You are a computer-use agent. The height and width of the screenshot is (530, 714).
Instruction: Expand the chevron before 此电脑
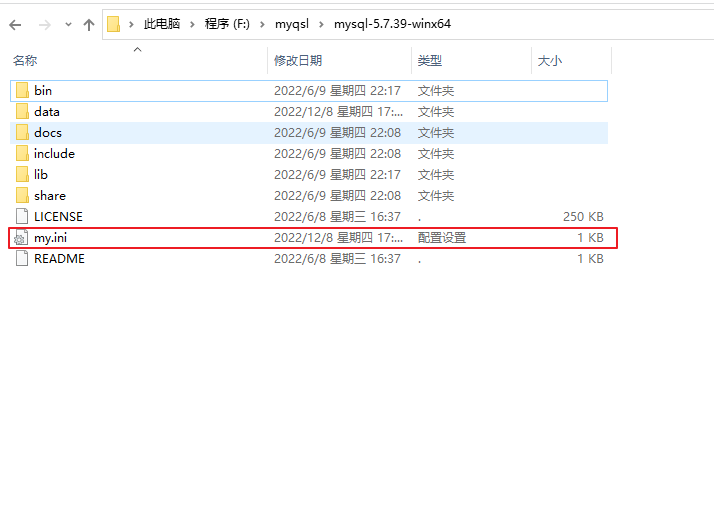tap(131, 24)
